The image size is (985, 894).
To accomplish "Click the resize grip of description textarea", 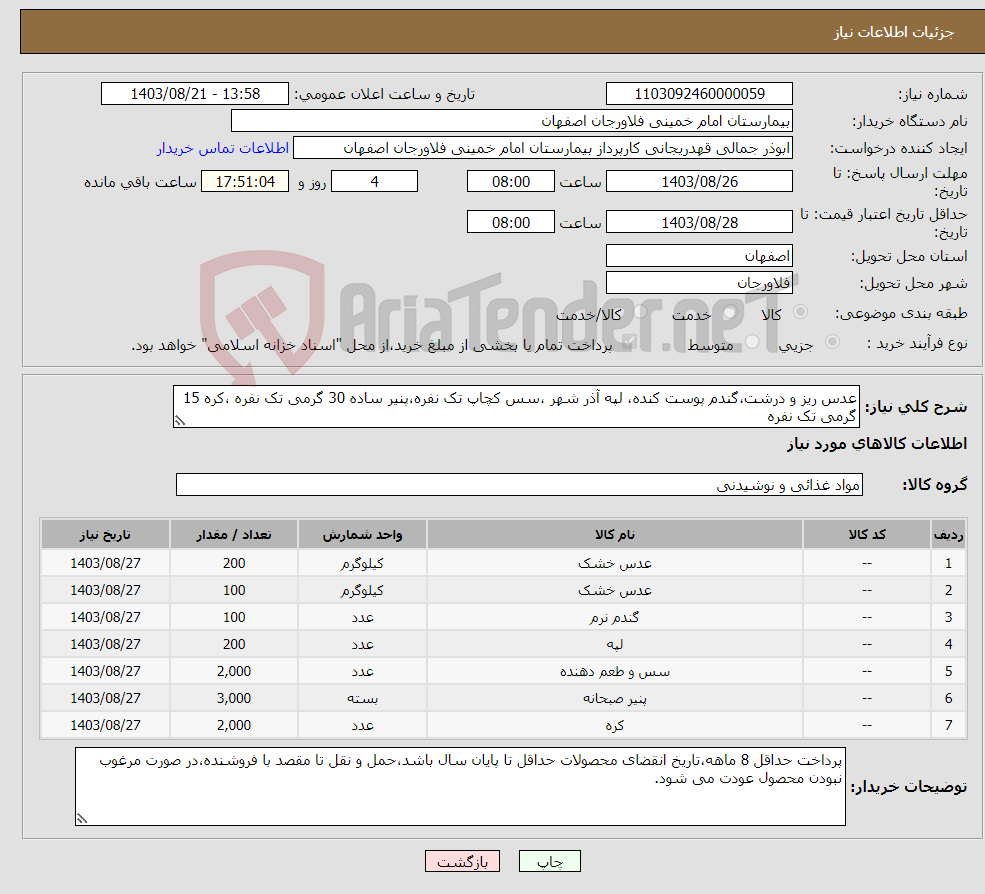I will [x=180, y=421].
